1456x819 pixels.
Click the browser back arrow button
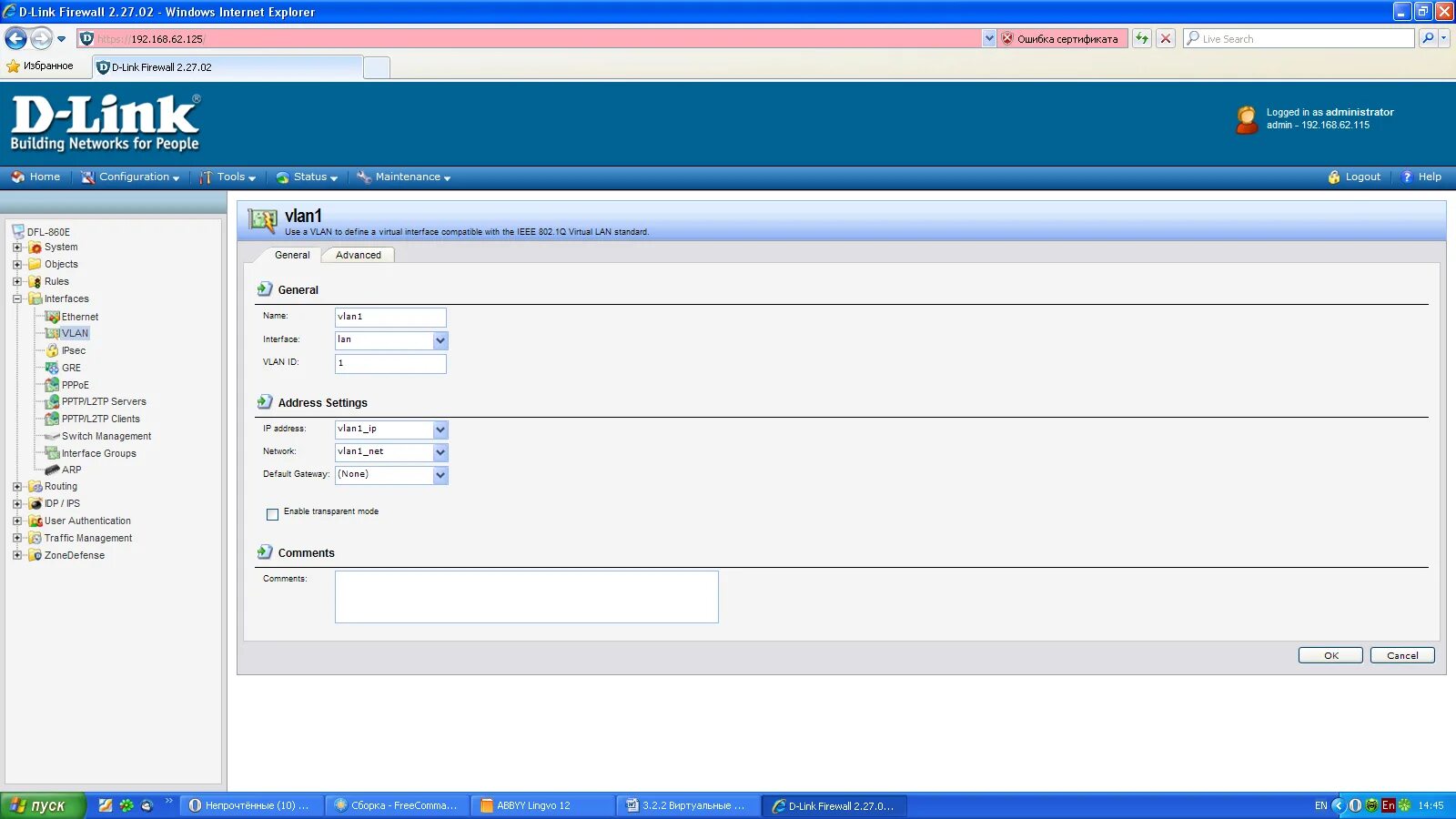(x=15, y=38)
